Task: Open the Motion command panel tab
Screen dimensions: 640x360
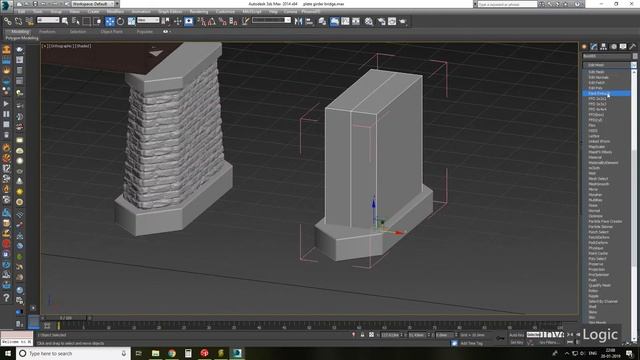Action: pyautogui.click(x=613, y=47)
